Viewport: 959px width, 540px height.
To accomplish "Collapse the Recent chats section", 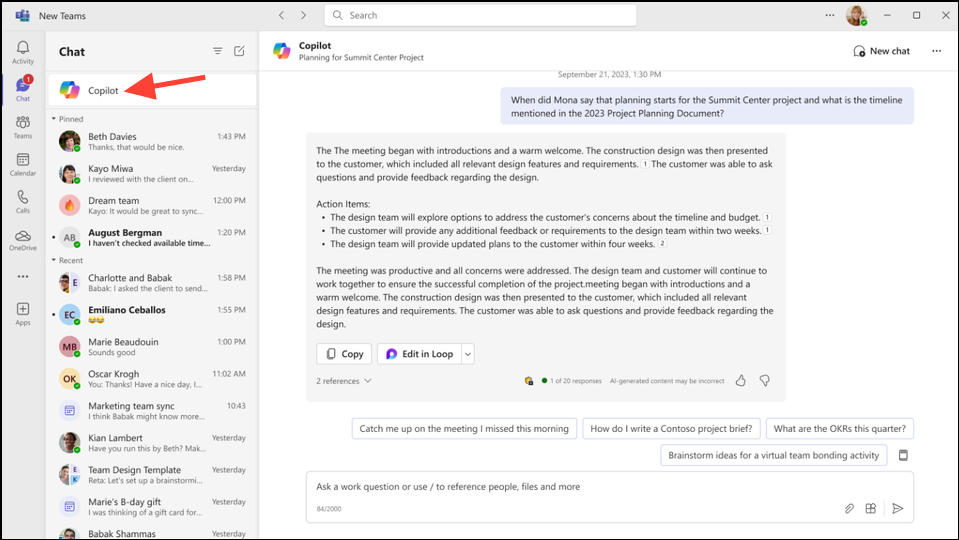I will 53,260.
